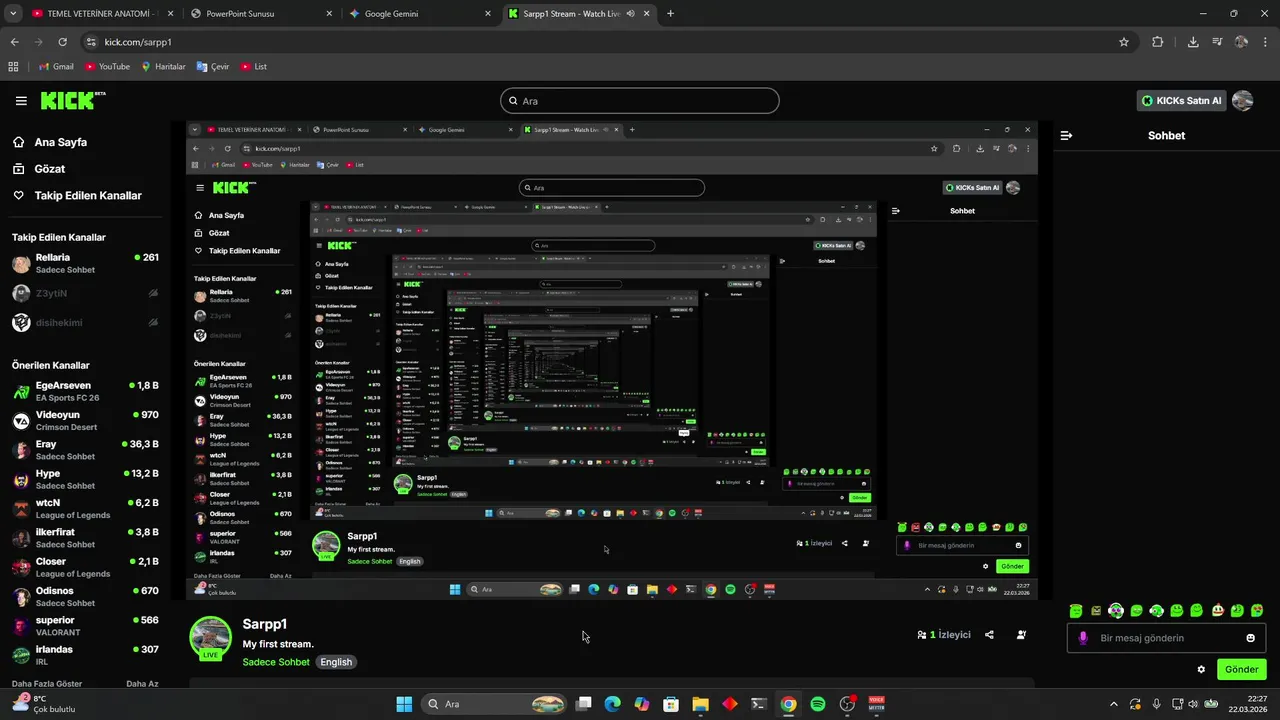
Task: Open recommended channel EgeArseven
Action: (85, 391)
